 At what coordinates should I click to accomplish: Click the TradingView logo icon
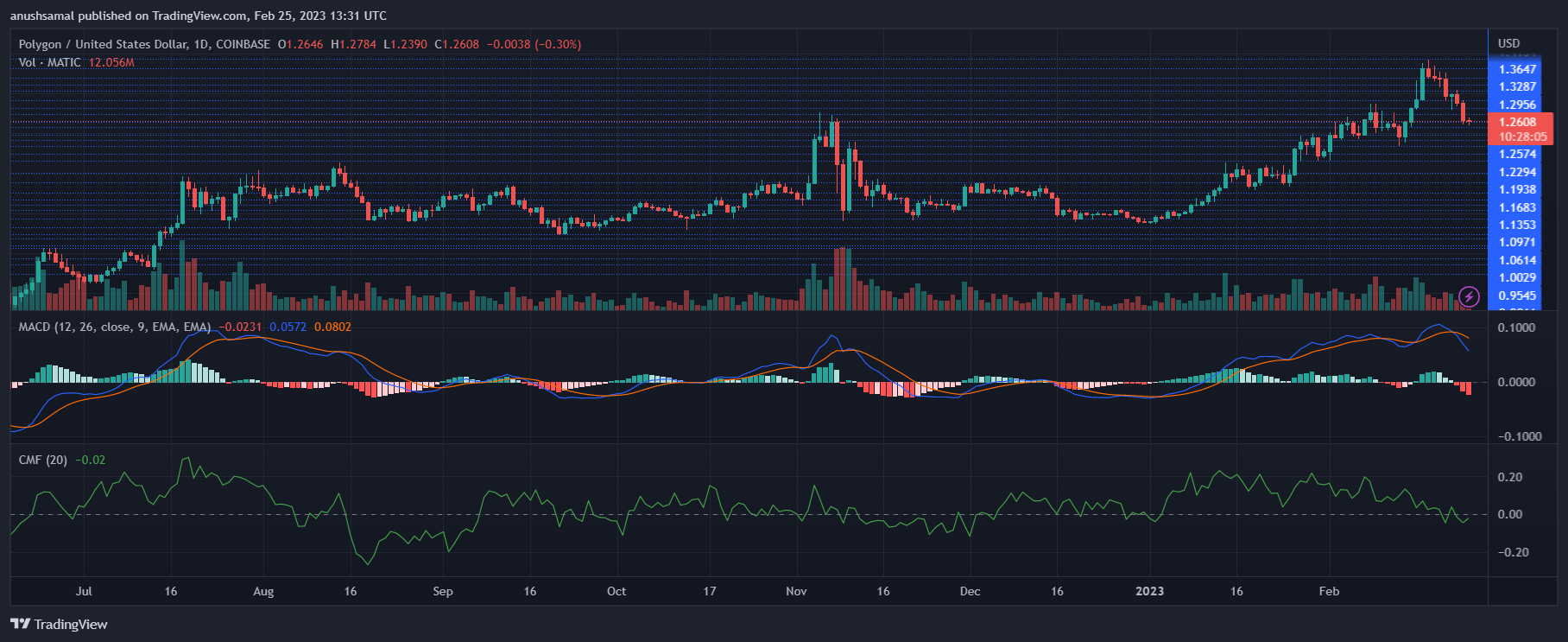[x=20, y=624]
